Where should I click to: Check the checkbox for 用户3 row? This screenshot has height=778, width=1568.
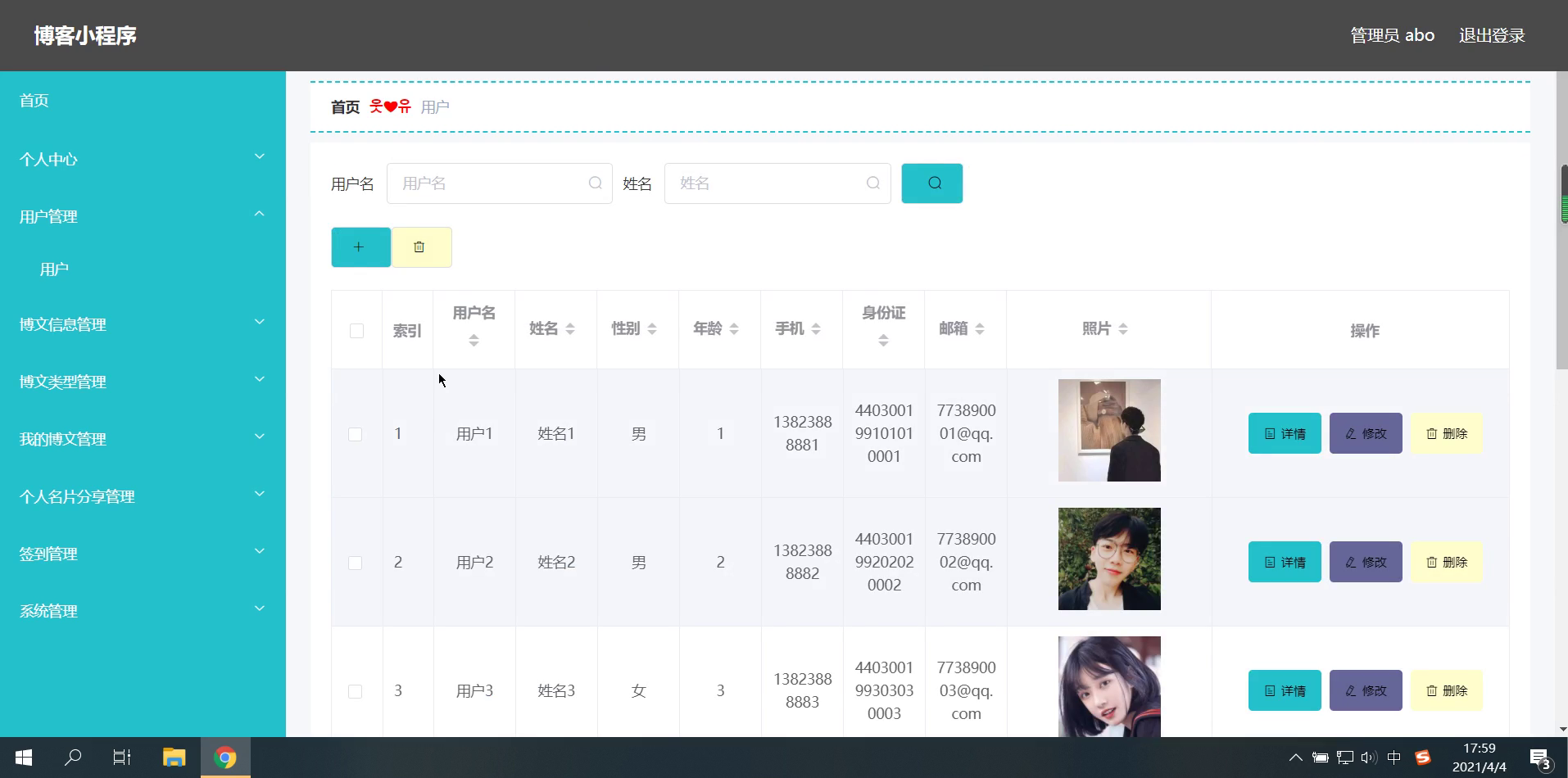click(355, 691)
